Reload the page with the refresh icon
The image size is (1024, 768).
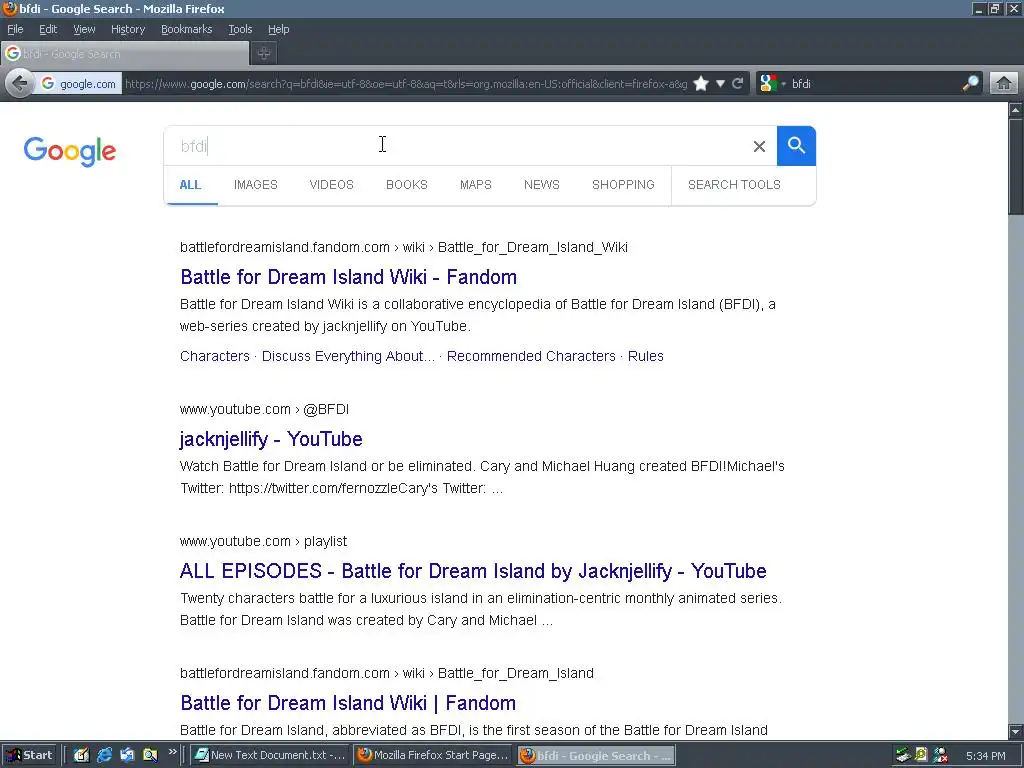click(738, 84)
